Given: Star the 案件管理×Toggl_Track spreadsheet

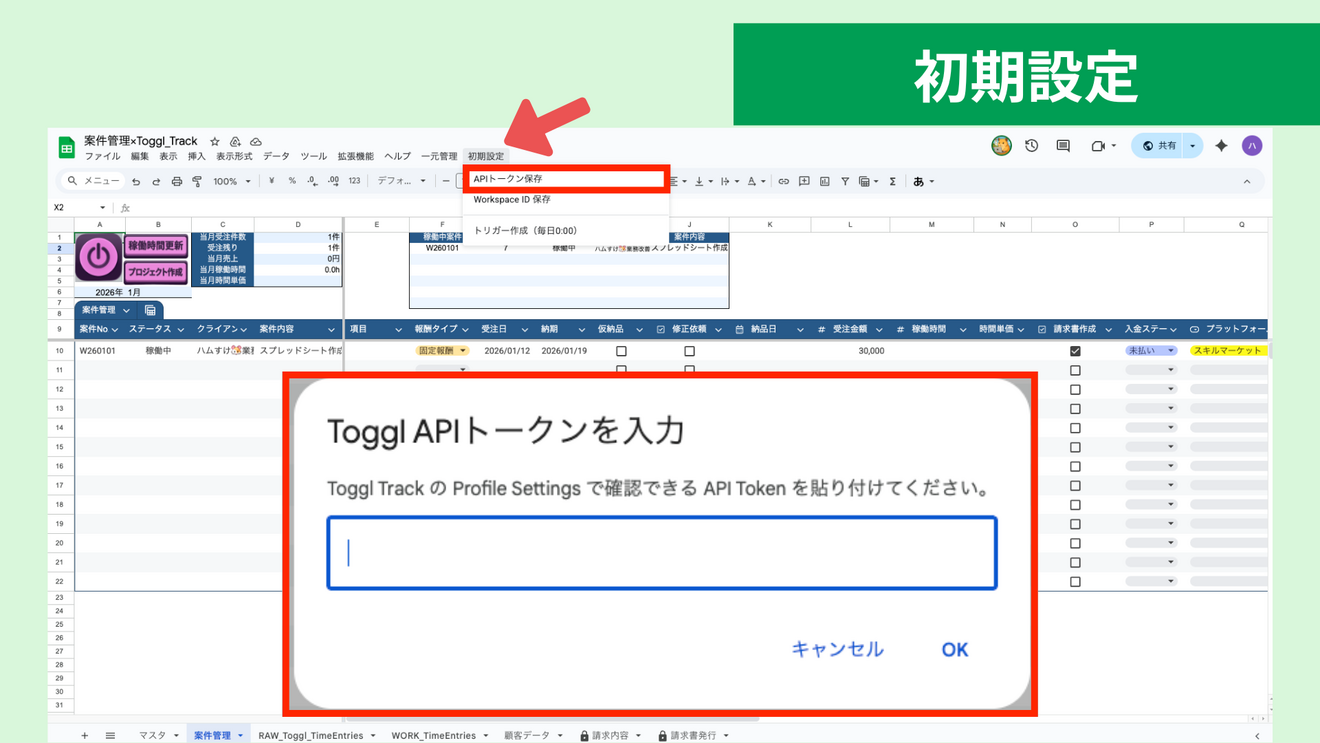Looking at the screenshot, I should pos(213,141).
